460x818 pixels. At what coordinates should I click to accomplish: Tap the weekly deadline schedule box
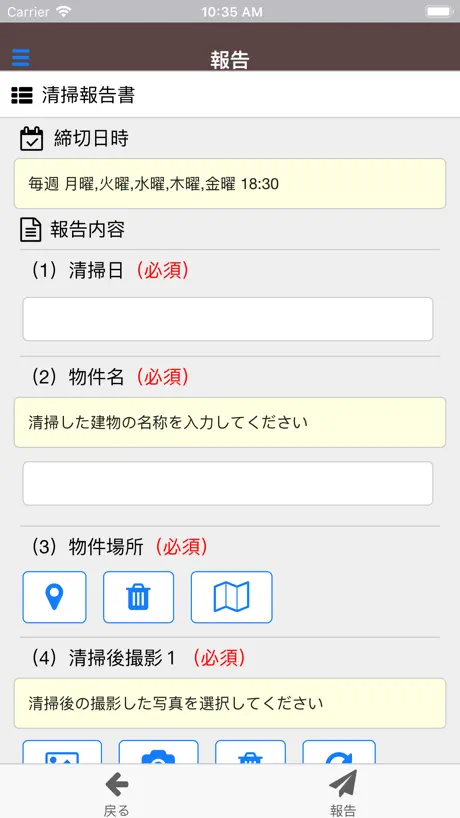(230, 184)
